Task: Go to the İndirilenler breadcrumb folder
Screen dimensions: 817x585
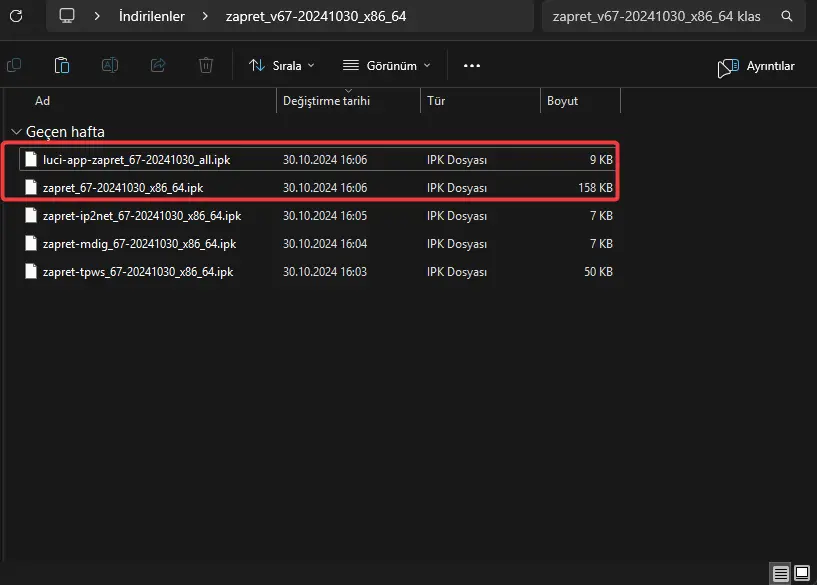Action: pos(152,16)
